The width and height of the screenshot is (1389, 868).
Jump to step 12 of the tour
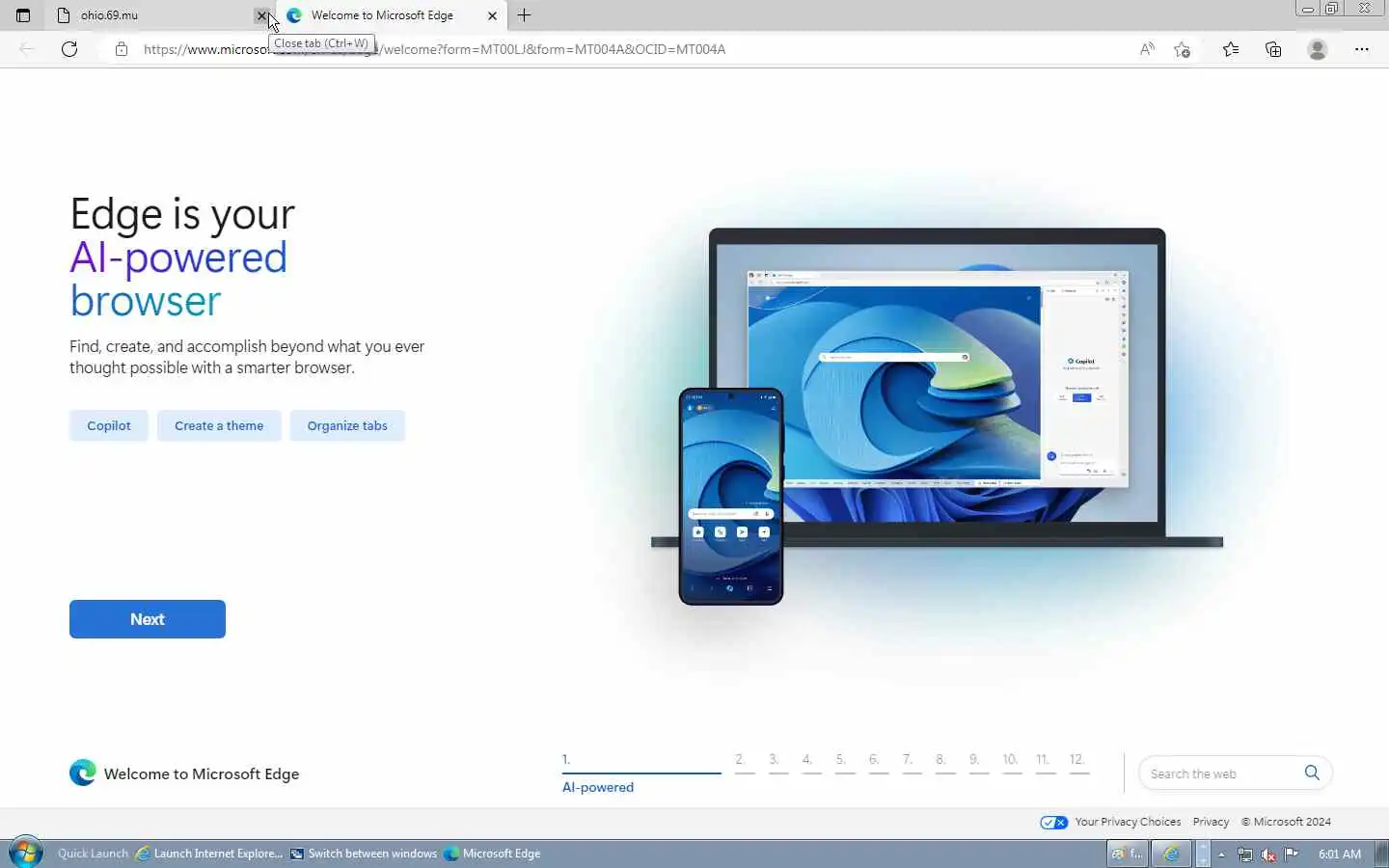coord(1077,762)
